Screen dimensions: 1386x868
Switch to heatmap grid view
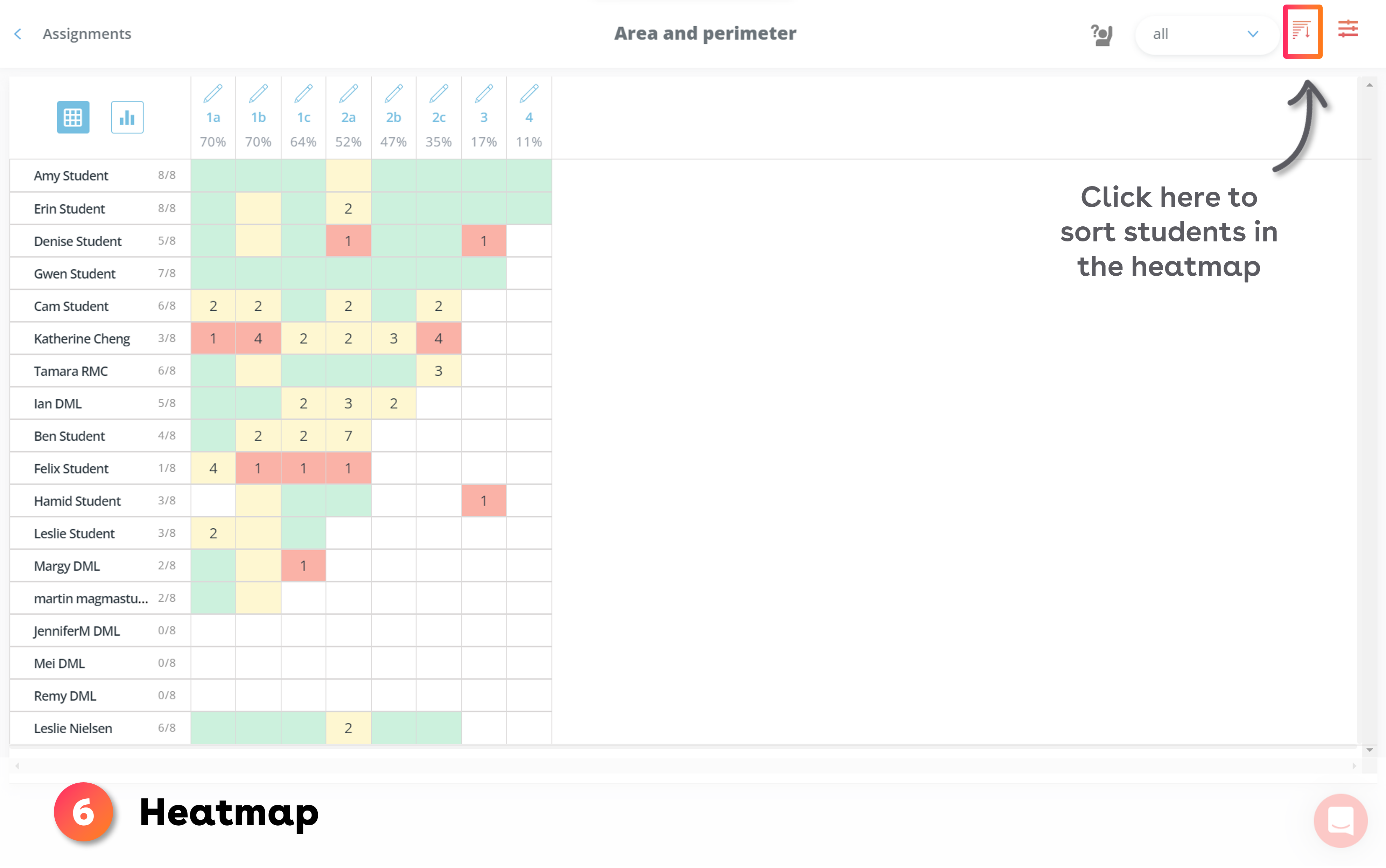coord(73,118)
